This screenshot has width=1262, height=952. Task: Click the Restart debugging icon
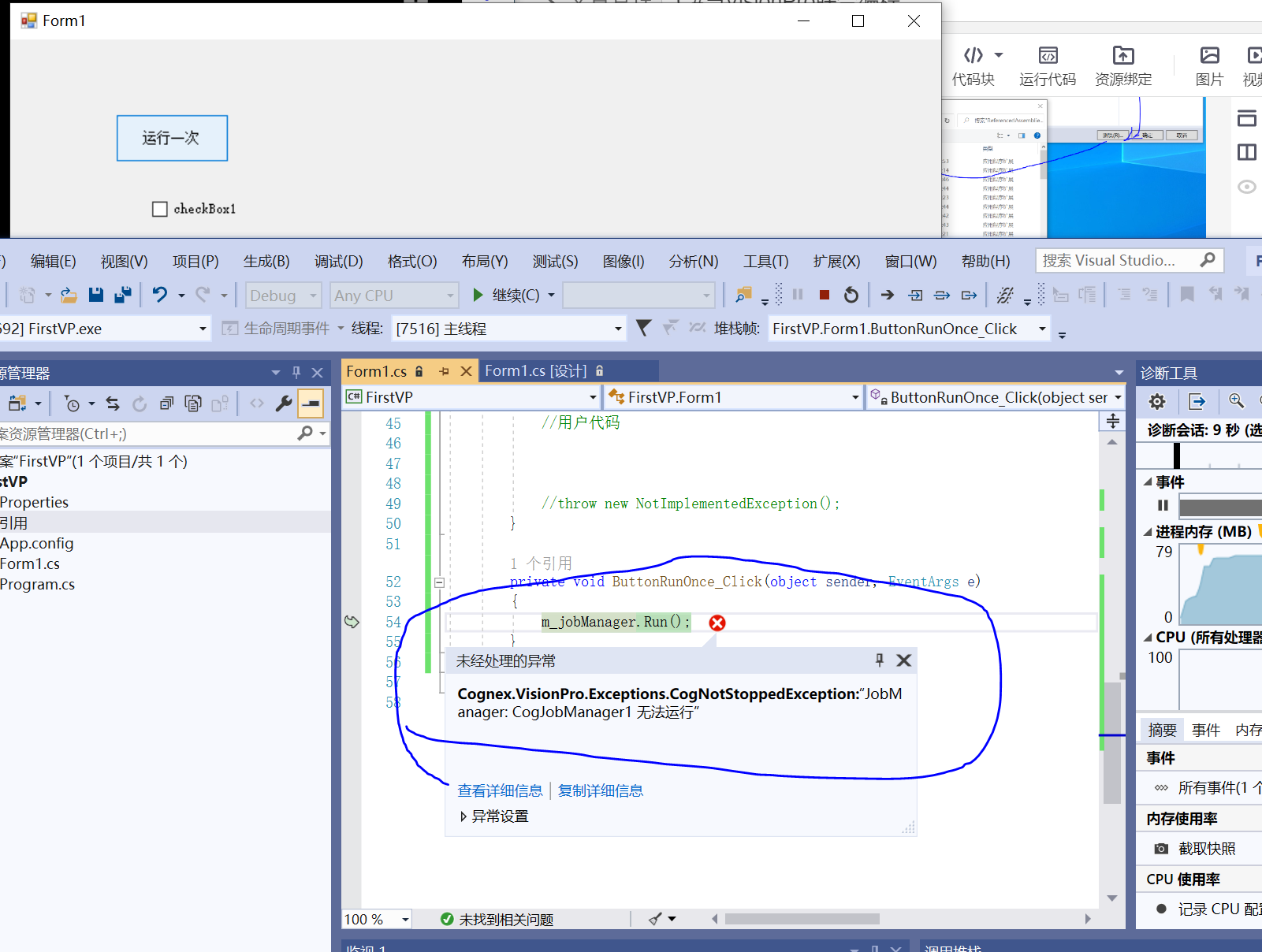pyautogui.click(x=851, y=295)
